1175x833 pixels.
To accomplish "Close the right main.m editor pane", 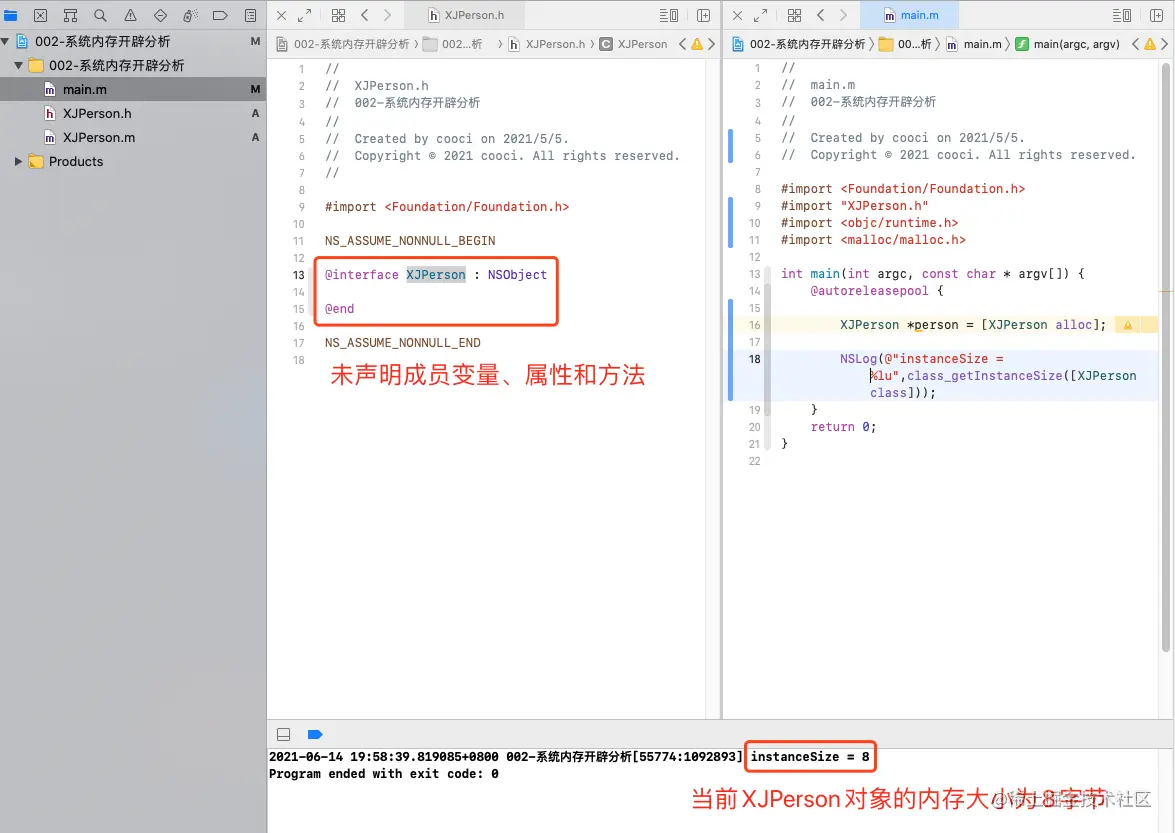I will 737,15.
